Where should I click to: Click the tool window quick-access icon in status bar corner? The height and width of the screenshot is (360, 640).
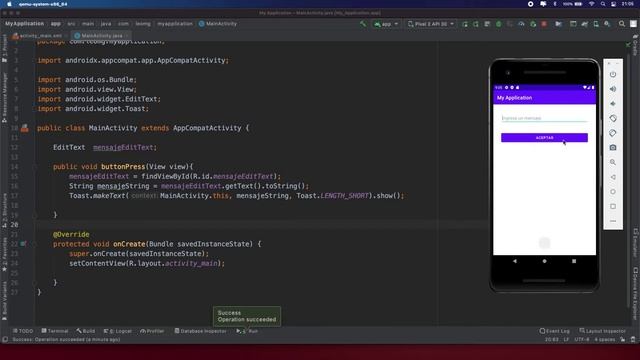point(5,340)
